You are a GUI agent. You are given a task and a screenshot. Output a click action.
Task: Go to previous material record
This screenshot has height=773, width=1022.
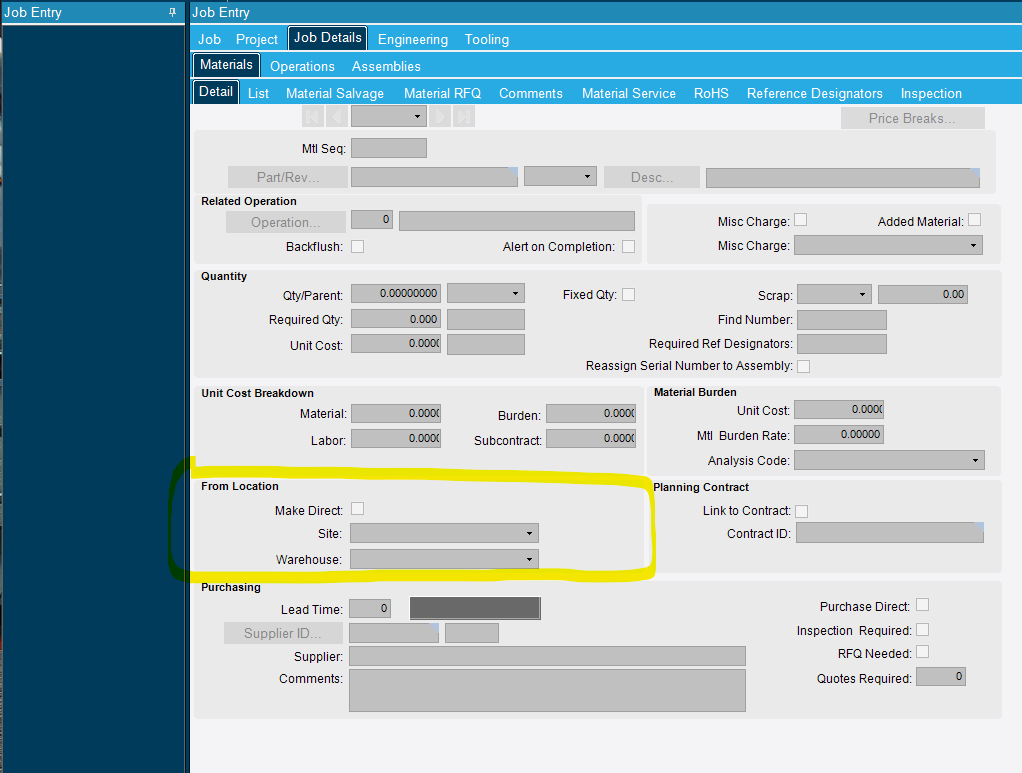click(x=336, y=117)
